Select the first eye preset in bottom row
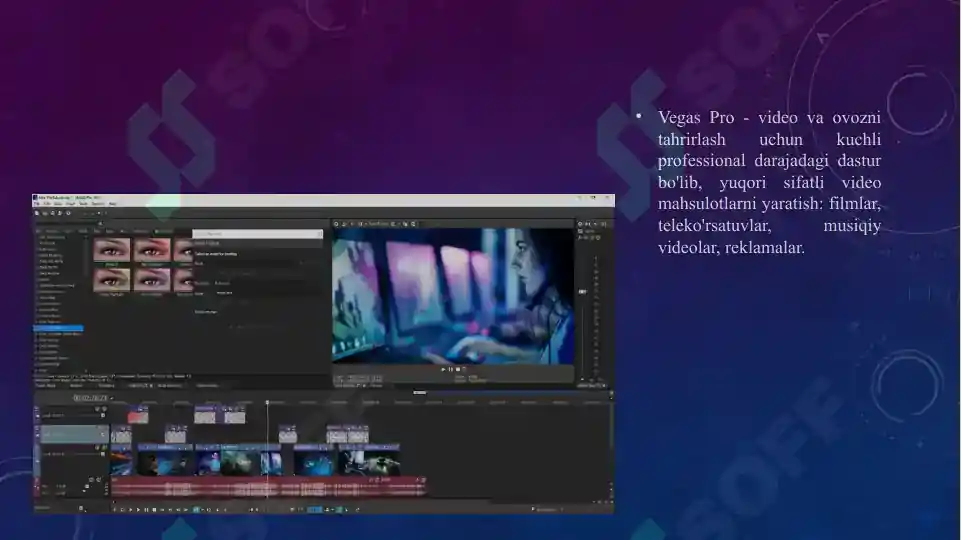The height and width of the screenshot is (540, 961). pos(112,280)
